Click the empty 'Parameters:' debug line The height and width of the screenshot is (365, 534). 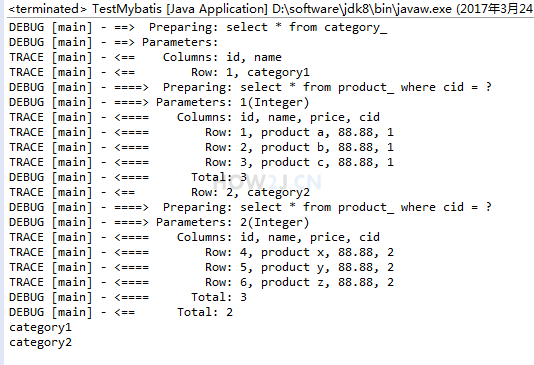(x=113, y=42)
